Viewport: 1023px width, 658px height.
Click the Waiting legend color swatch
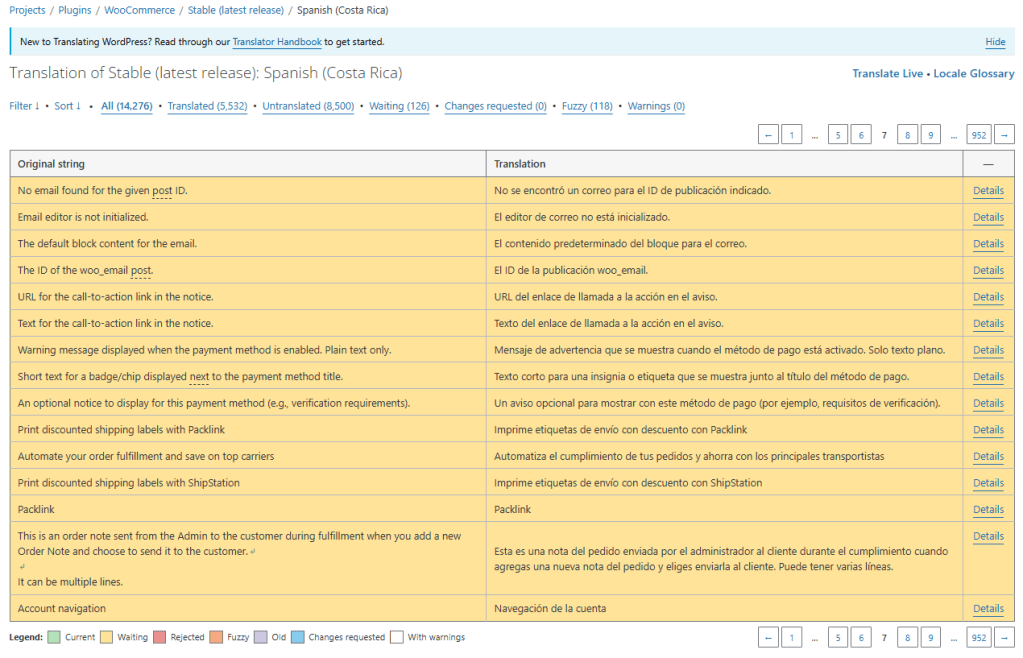106,637
